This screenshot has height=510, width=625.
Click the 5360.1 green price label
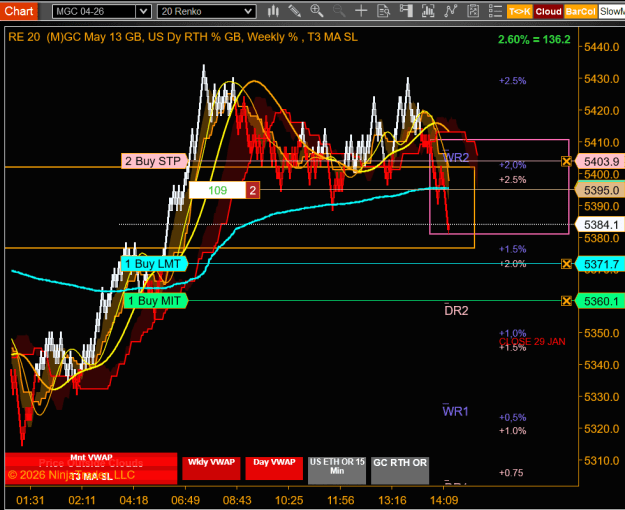(x=599, y=301)
